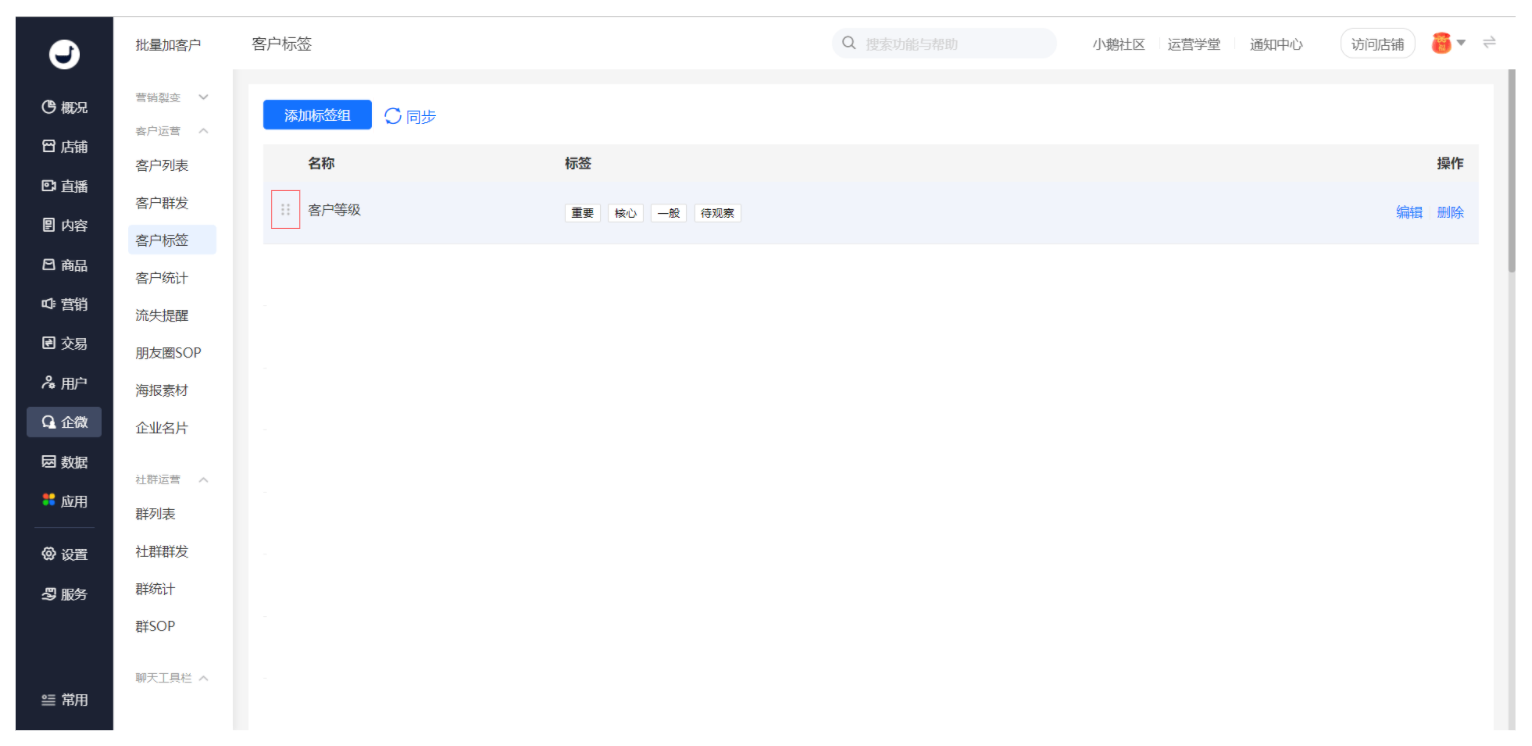Viewport: 1532px width, 746px height.
Task: Select 企微 in the left sidebar
Action: (x=64, y=423)
